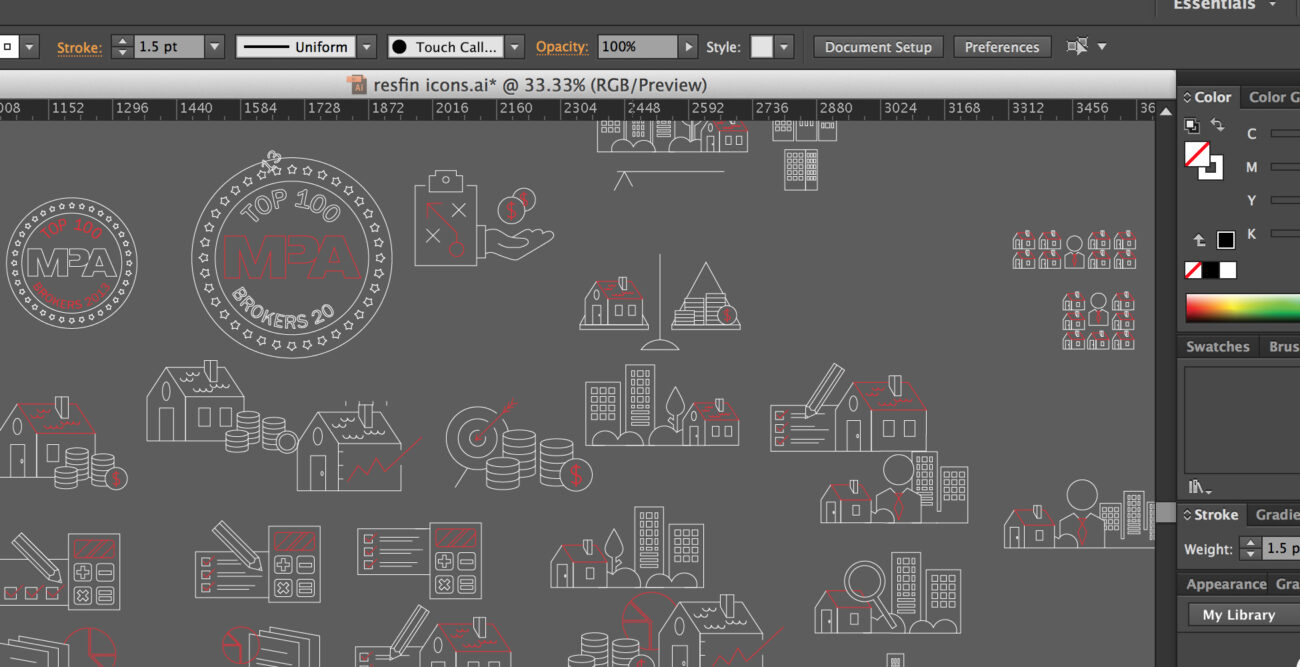Select the large MPA Top 100 badge artwork

tap(292, 257)
